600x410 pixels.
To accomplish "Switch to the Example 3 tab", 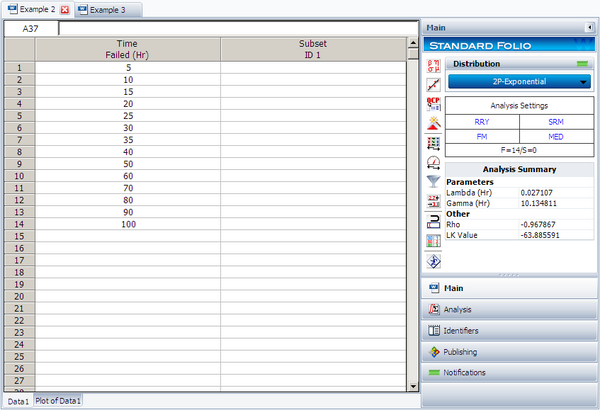I will (x=108, y=9).
